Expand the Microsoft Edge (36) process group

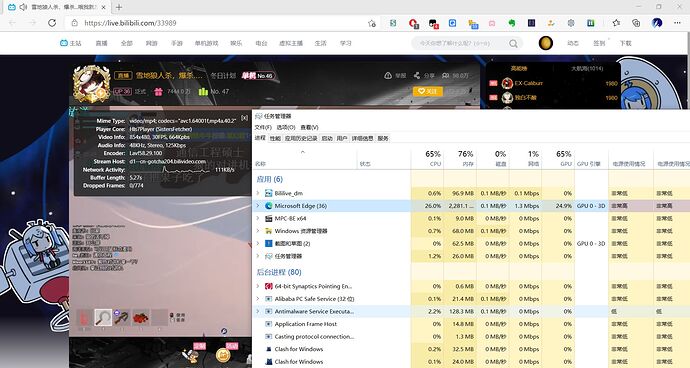(x=258, y=206)
